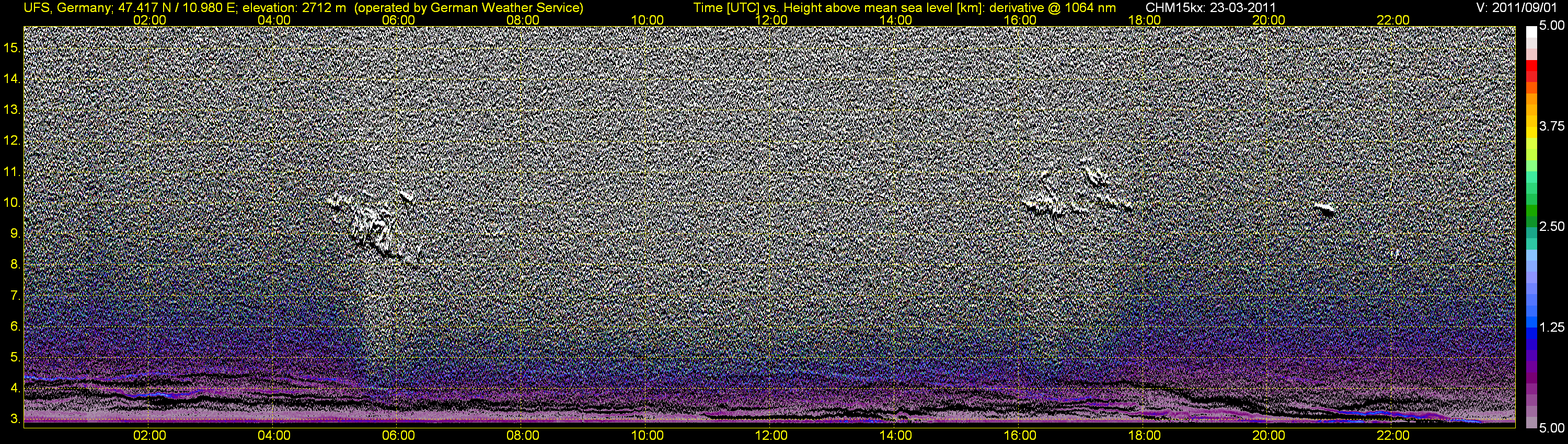Pick the green segment of the colorbar

click(1531, 212)
